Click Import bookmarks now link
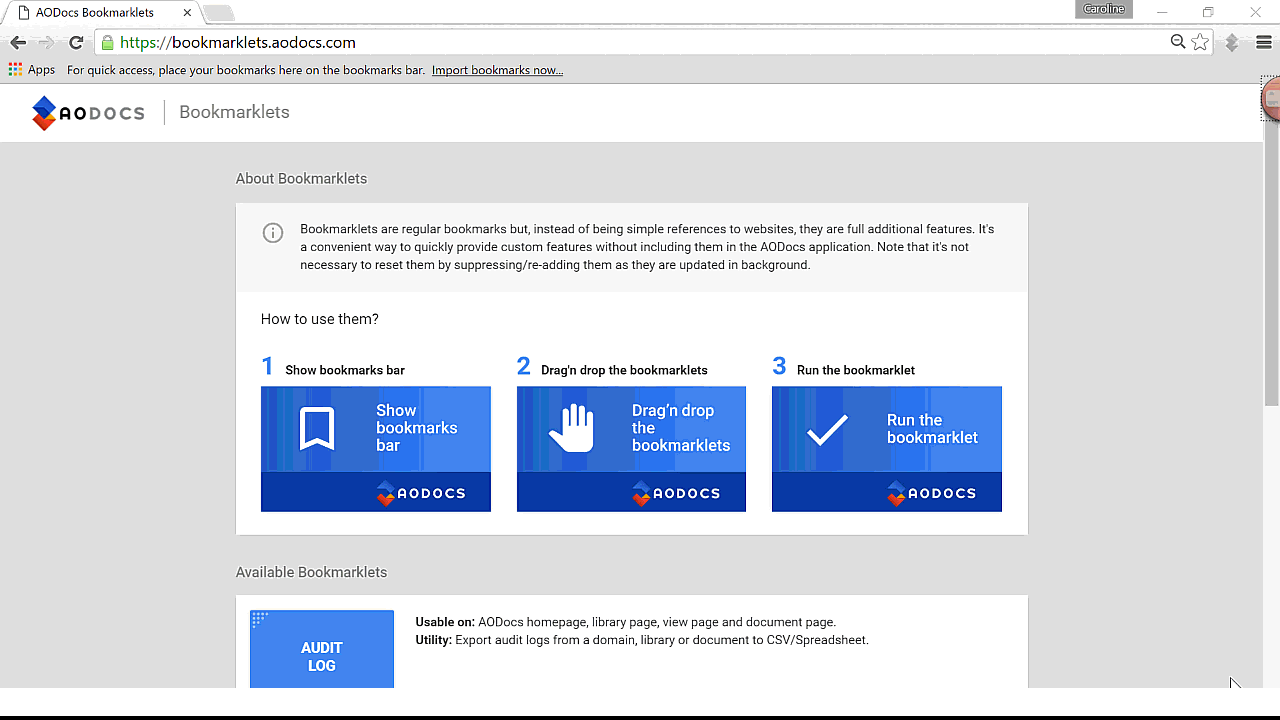Viewport: 1280px width, 720px height. tap(497, 70)
